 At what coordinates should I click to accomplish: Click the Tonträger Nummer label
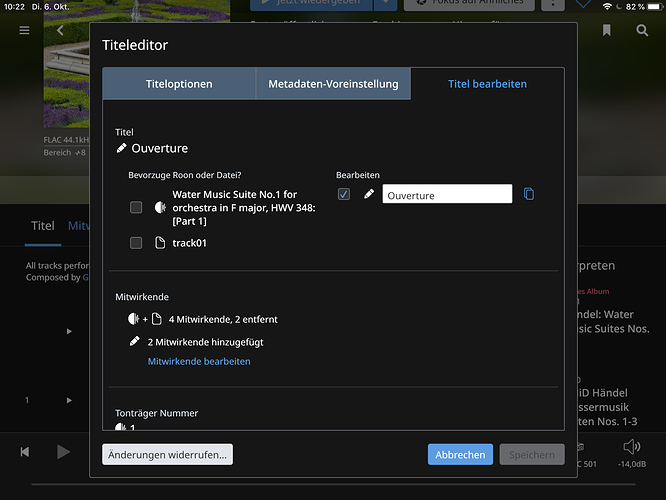(156, 413)
